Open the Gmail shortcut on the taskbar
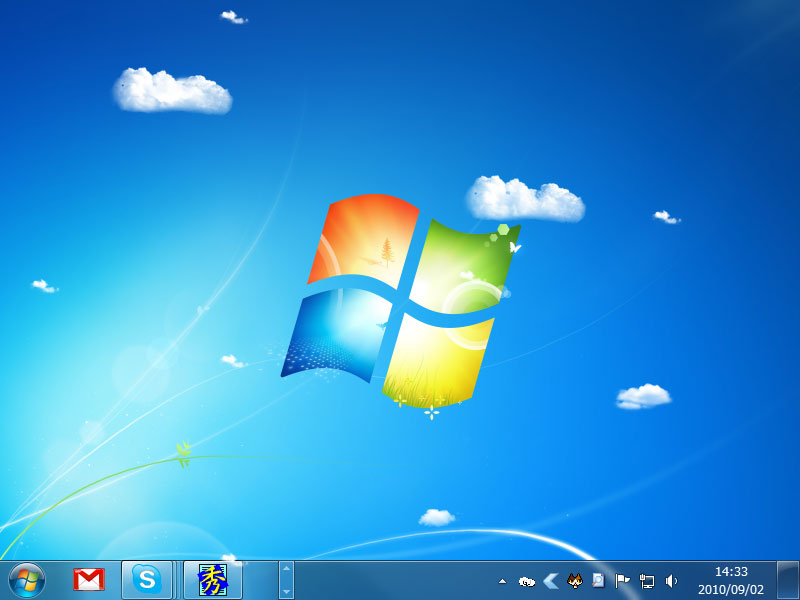Screen dimensions: 800x600 [89, 580]
